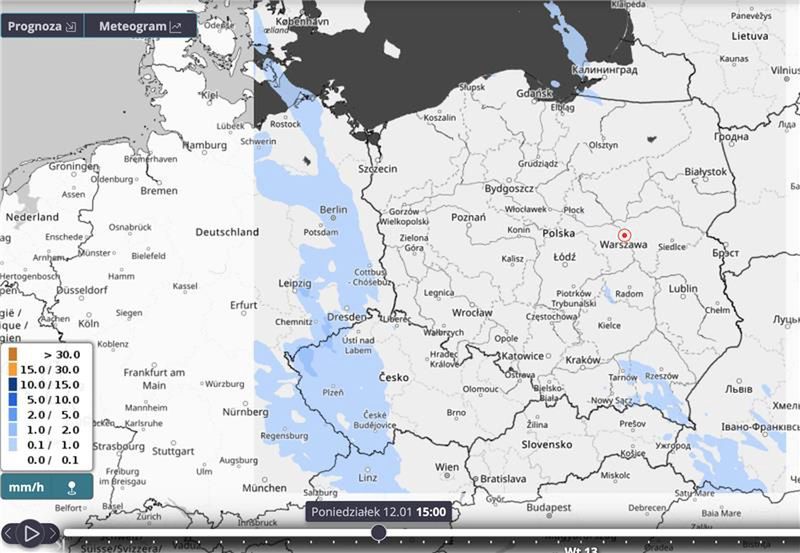
Task: Open the Meteogram tab
Action: pos(140,26)
